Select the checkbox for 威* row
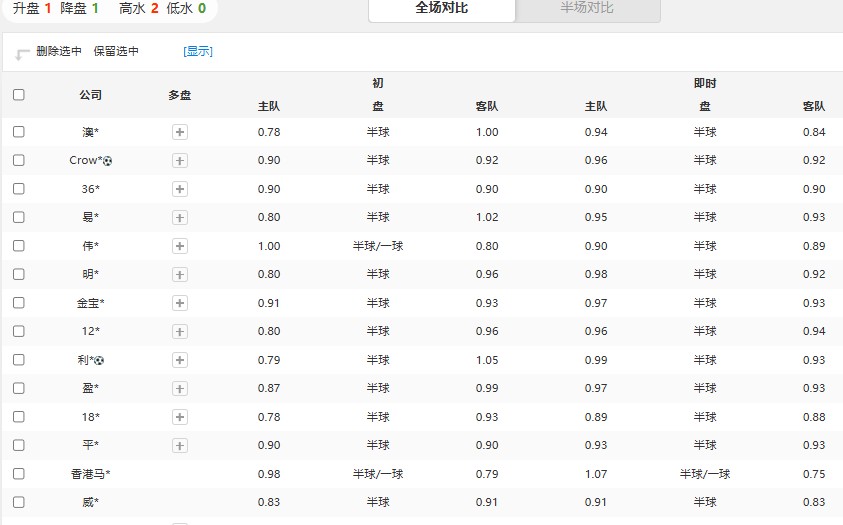The height and width of the screenshot is (525, 843). pyautogui.click(x=19, y=502)
